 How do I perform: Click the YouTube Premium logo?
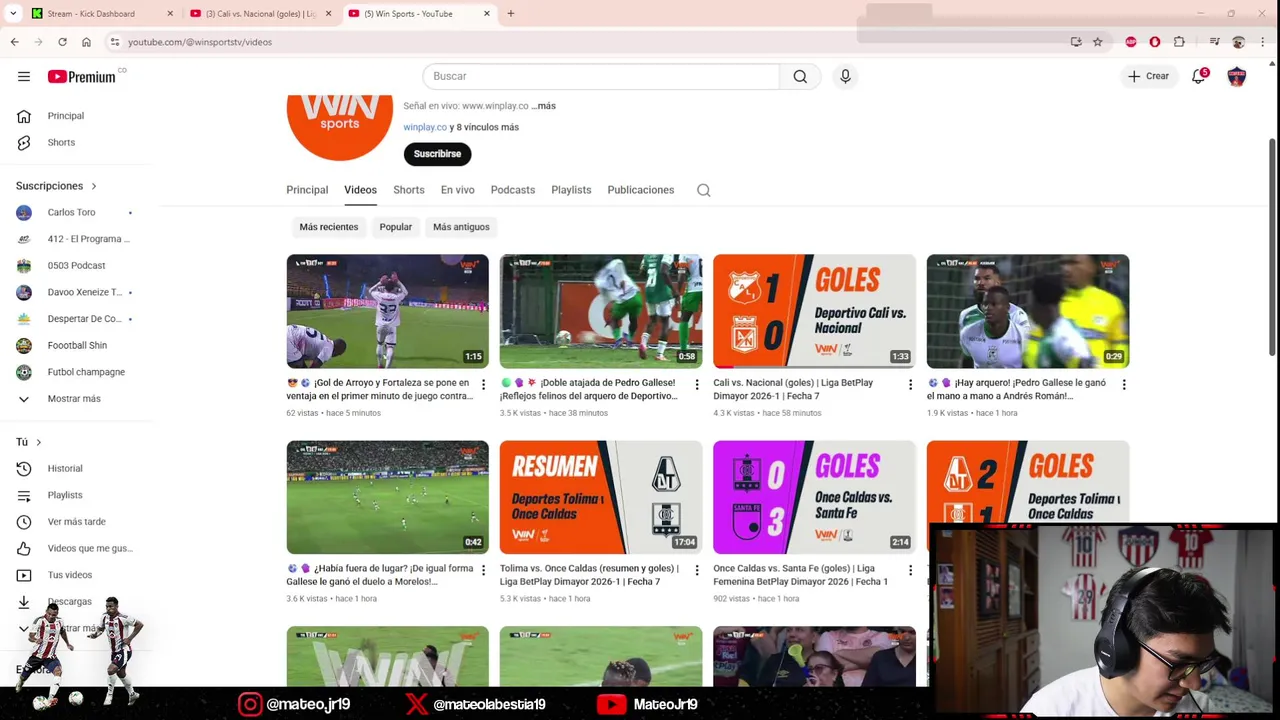click(x=82, y=77)
